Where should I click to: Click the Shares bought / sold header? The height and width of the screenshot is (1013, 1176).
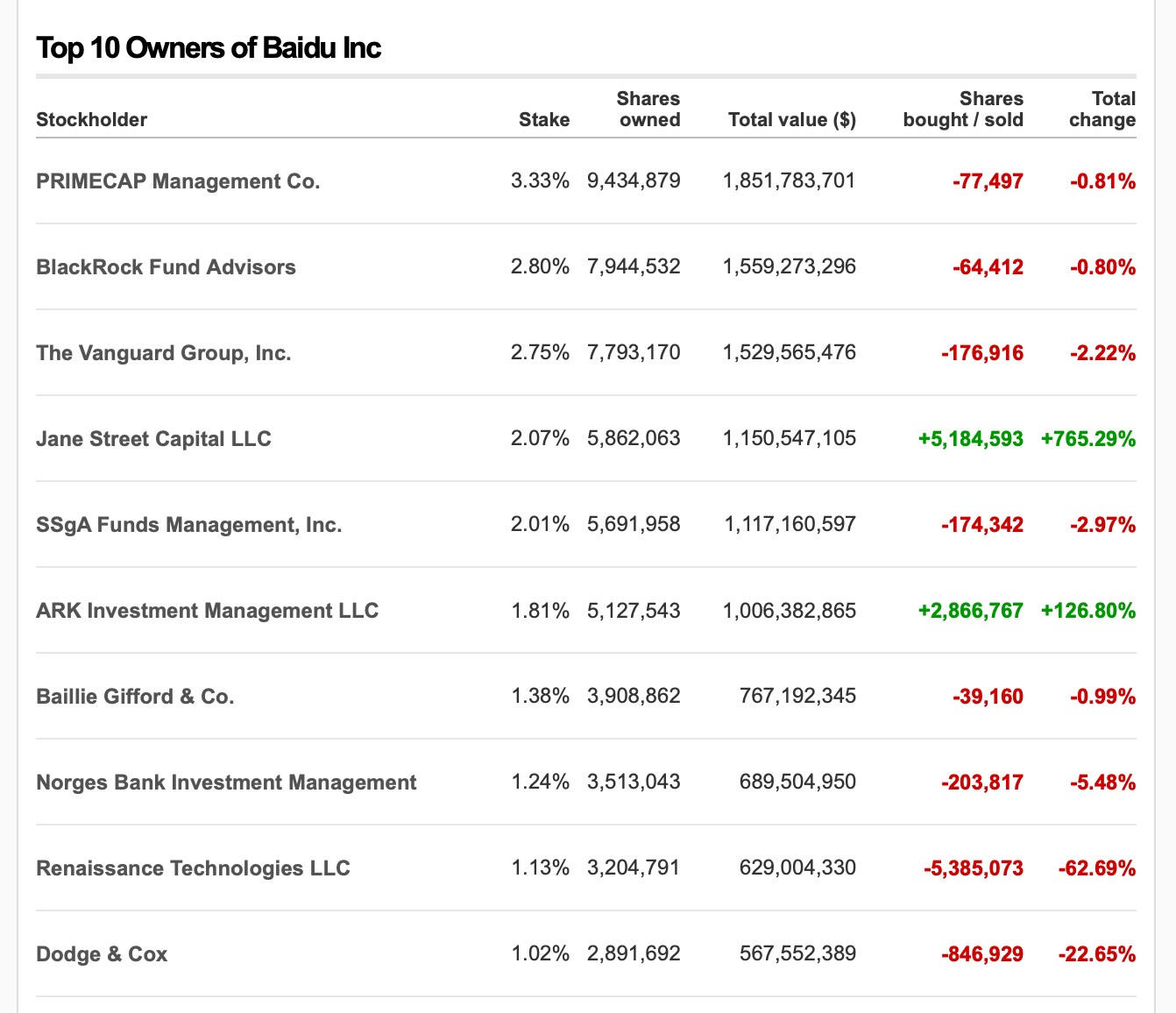pyautogui.click(x=963, y=110)
